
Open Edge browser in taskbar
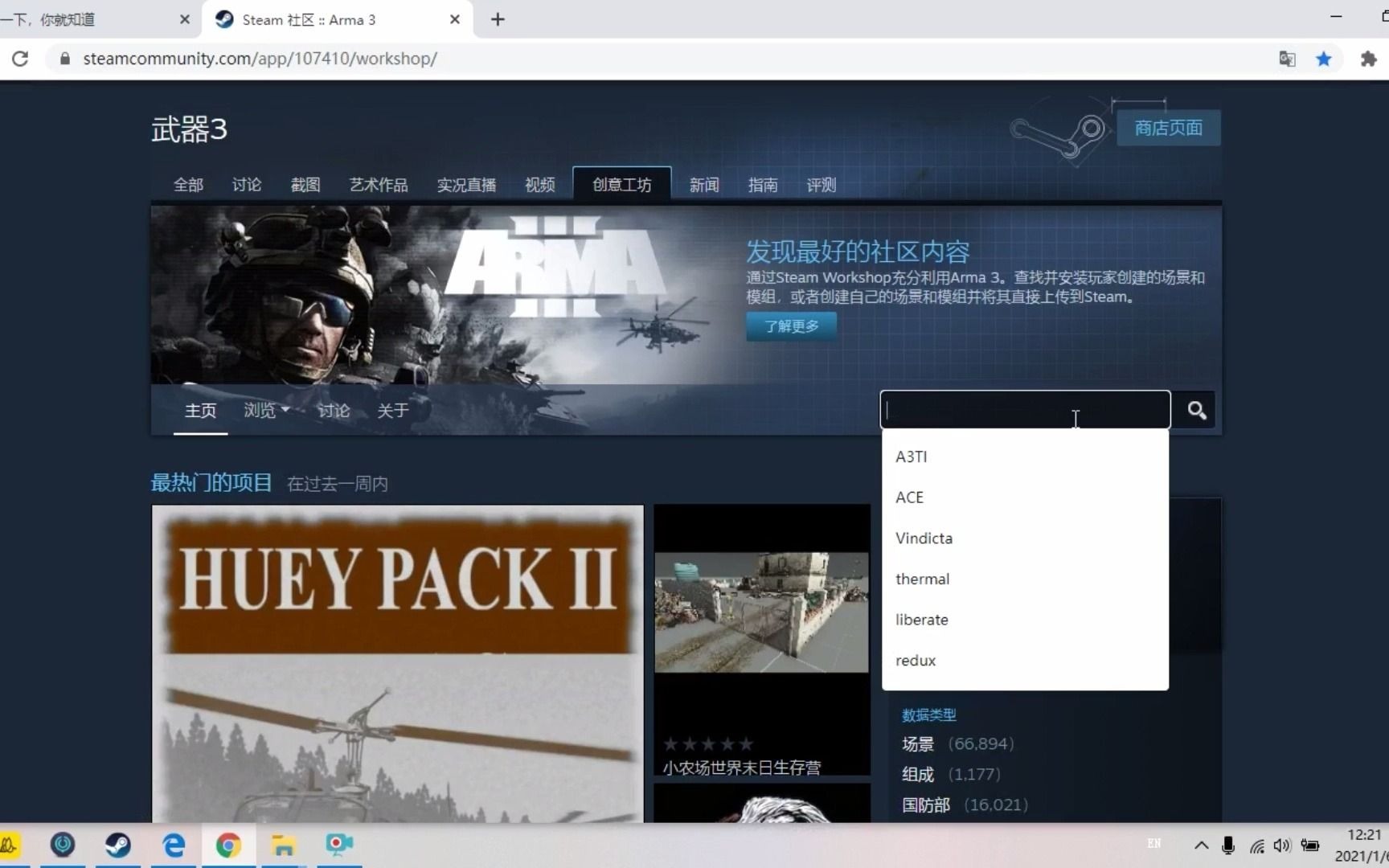point(174,845)
